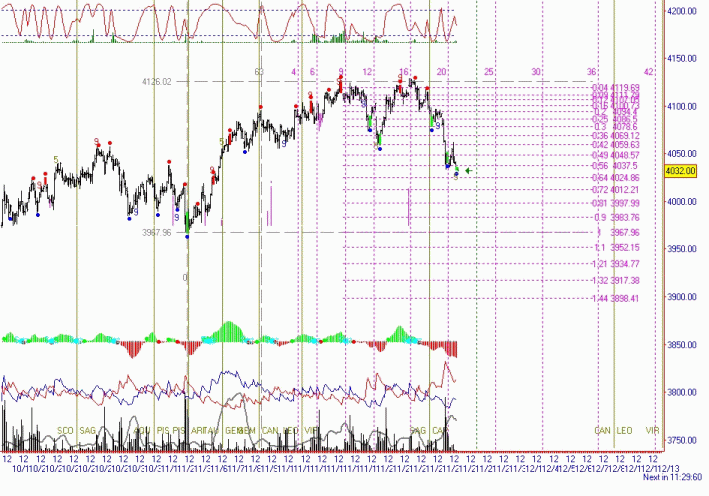Viewport: 709px width, 496px height.
Task: Click the 3950.00 price axis label
Action: pyautogui.click(x=682, y=249)
